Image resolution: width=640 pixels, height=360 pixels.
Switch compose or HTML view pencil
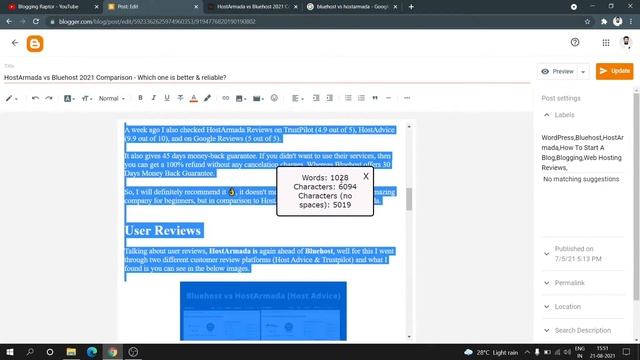[x=11, y=98]
